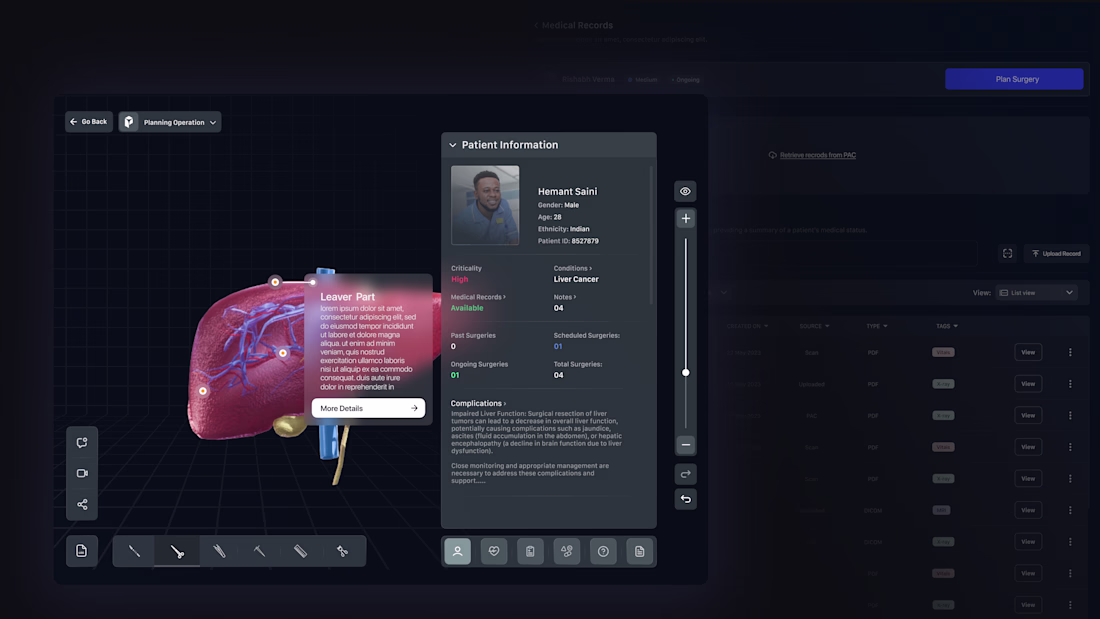Click the Patient ID 8527879
Viewport: 1100px width, 619px height.
(x=568, y=241)
